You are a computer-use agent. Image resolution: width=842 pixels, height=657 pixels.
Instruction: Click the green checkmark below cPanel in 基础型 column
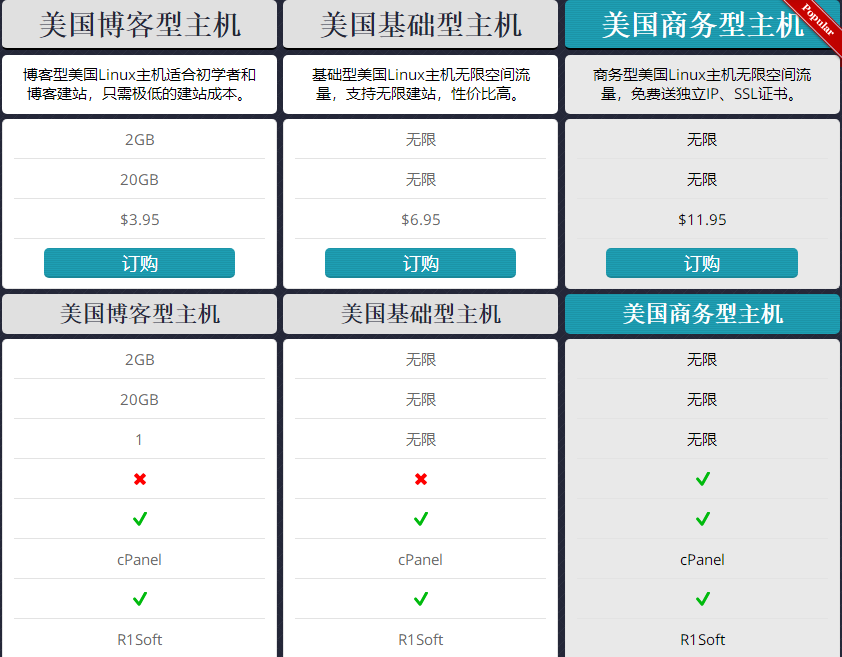pos(421,599)
